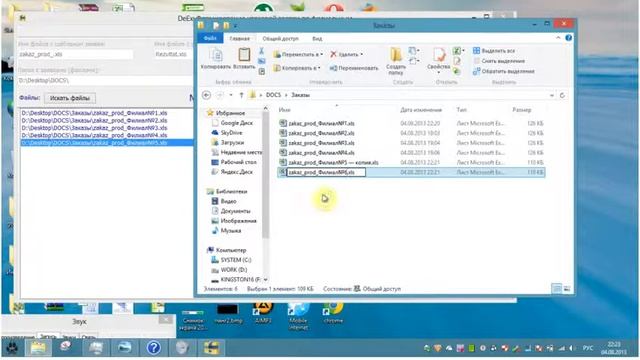The width and height of the screenshot is (640, 360).
Task: Open the Open-with dropdown next to Excel icon
Action: coord(464,51)
